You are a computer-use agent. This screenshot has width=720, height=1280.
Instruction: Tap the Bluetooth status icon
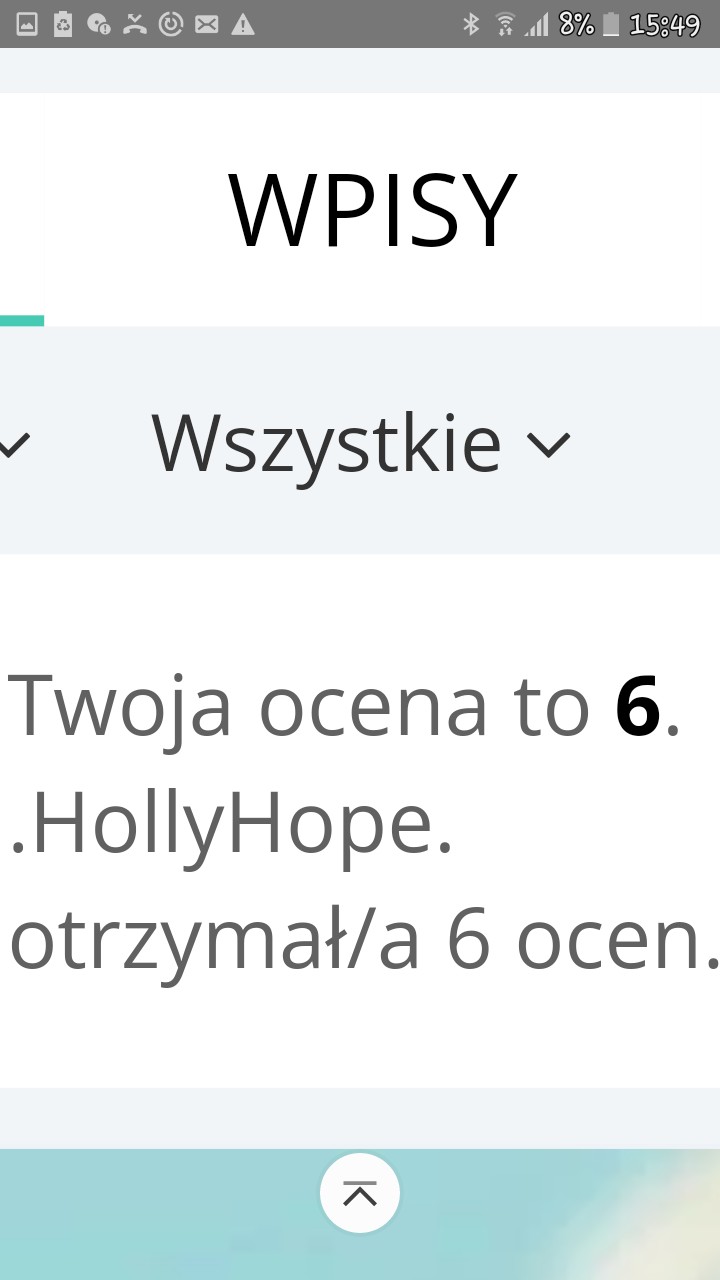471,24
